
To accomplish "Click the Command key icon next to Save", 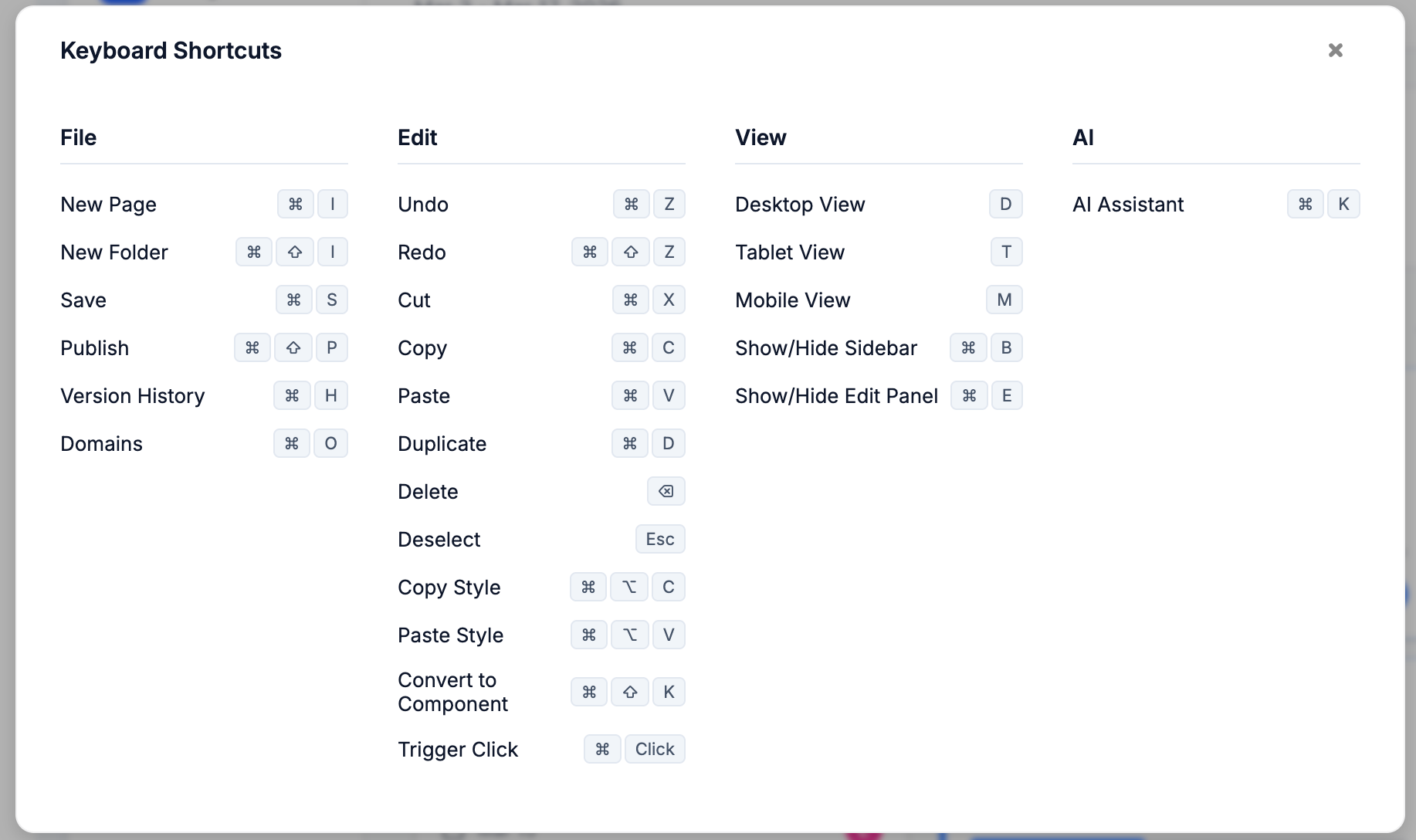I will 294,300.
